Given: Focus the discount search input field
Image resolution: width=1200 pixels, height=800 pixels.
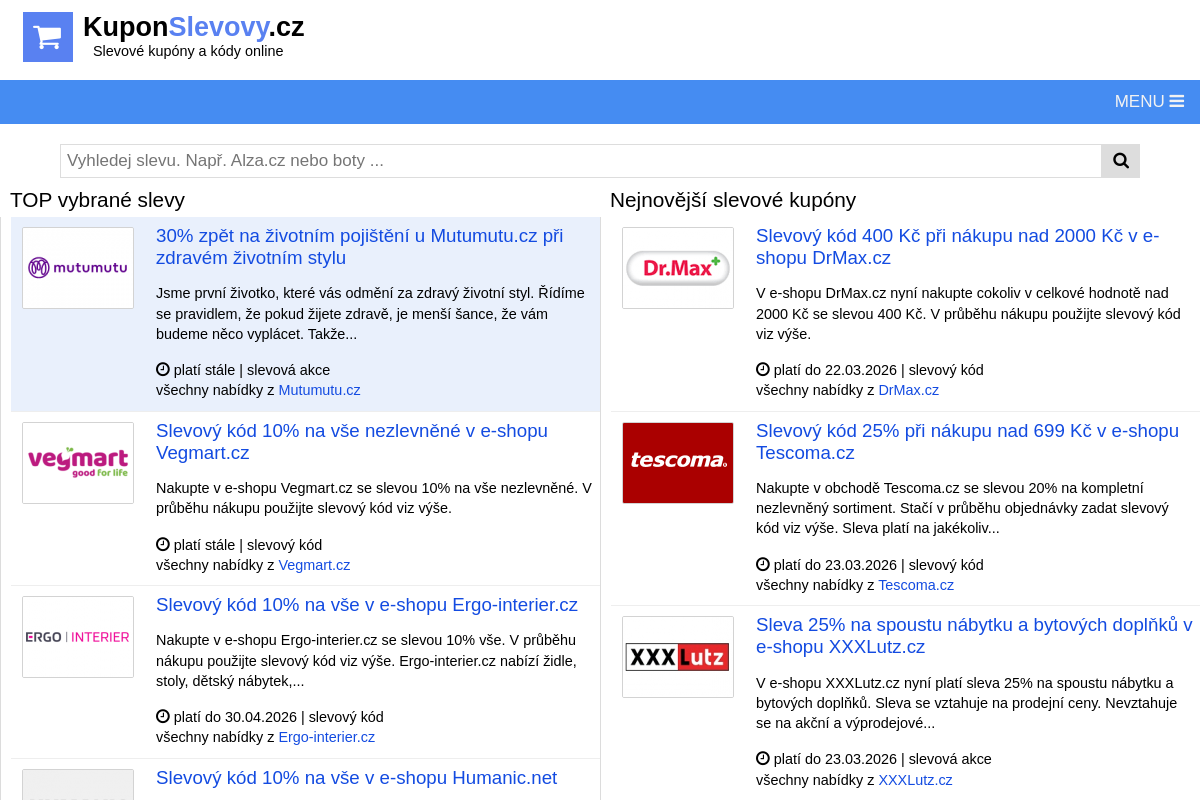Looking at the screenshot, I should (x=580, y=161).
